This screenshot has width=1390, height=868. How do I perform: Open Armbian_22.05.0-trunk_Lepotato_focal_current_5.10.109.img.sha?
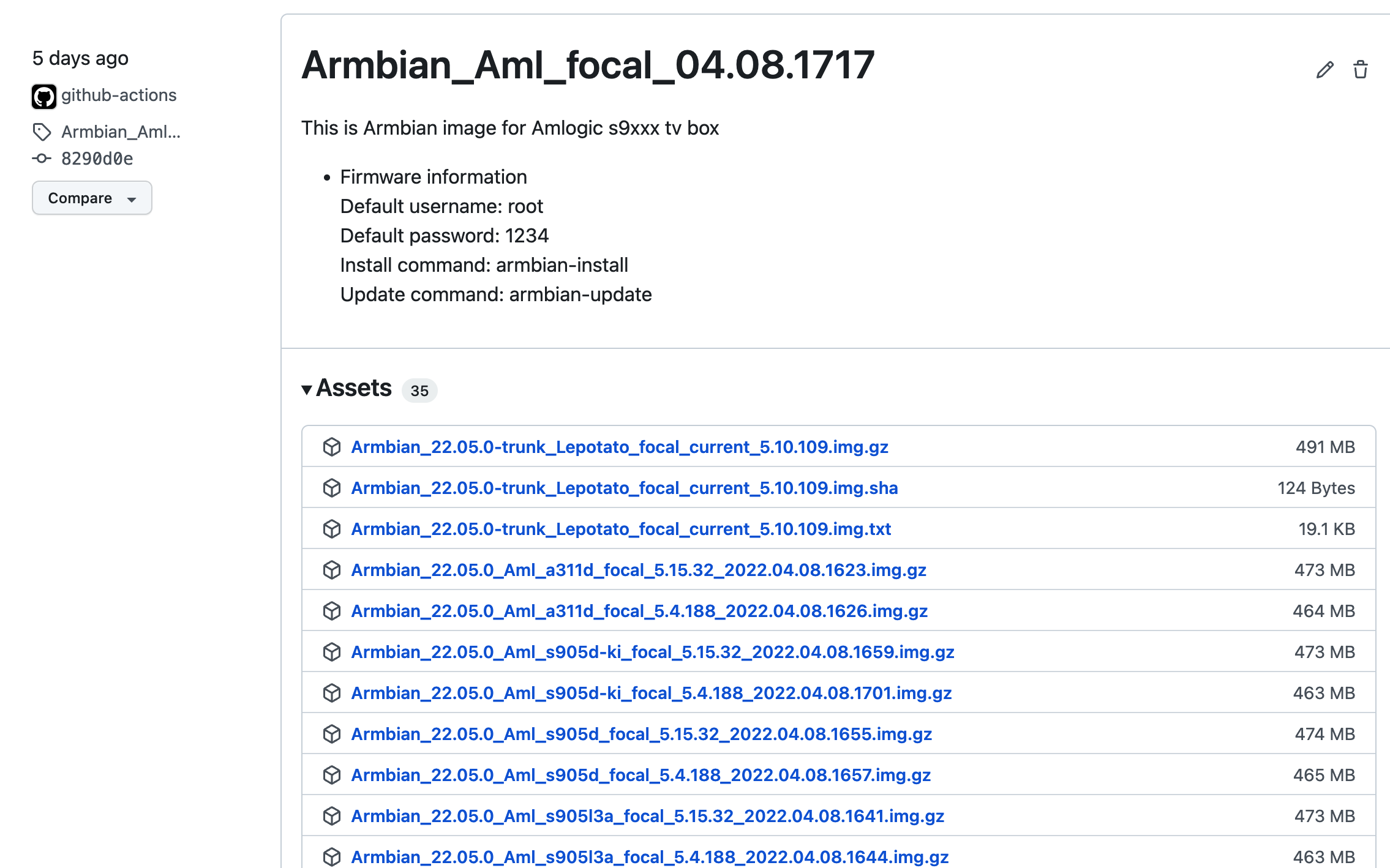click(x=624, y=487)
